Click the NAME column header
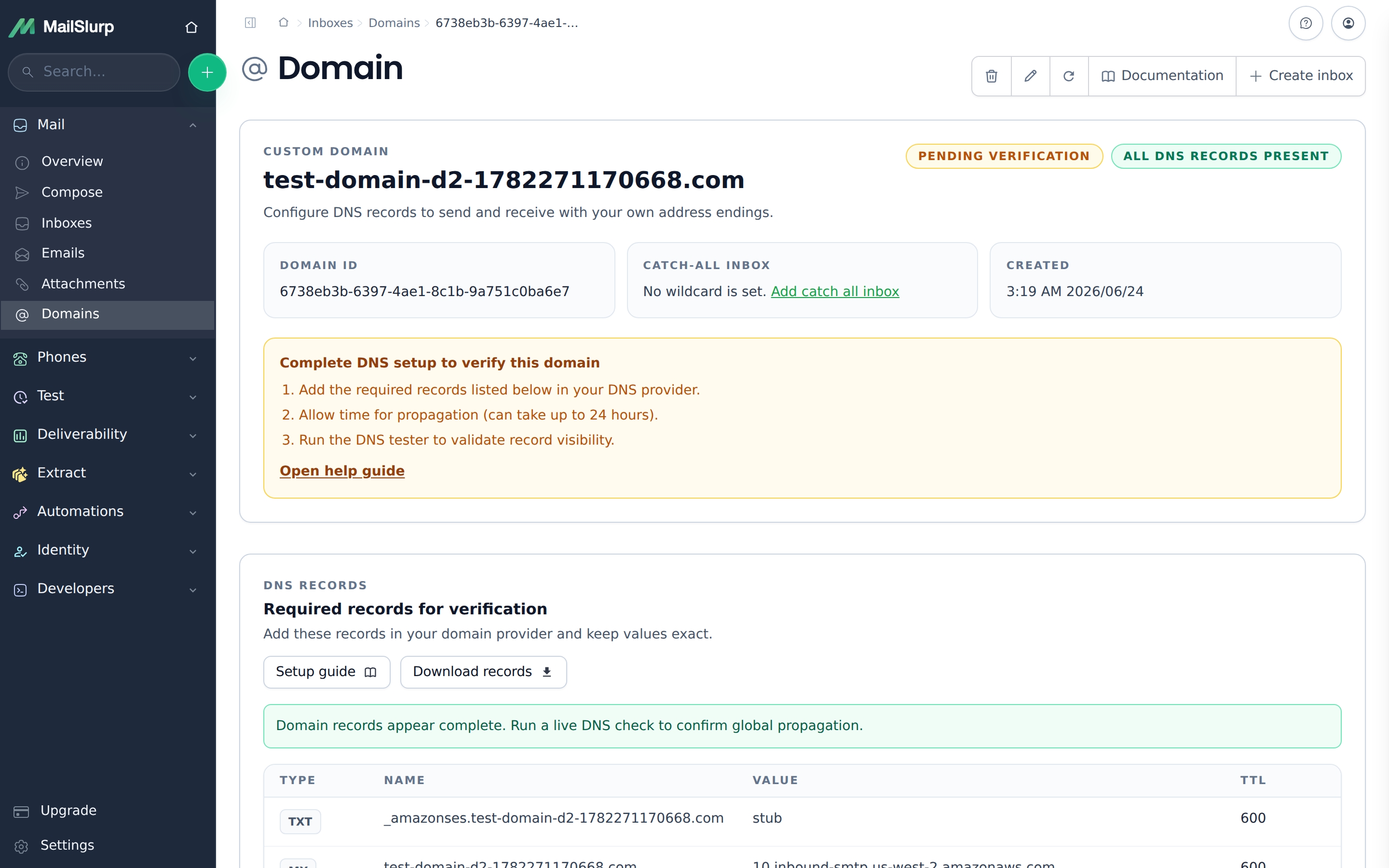This screenshot has height=868, width=1389. [x=404, y=781]
